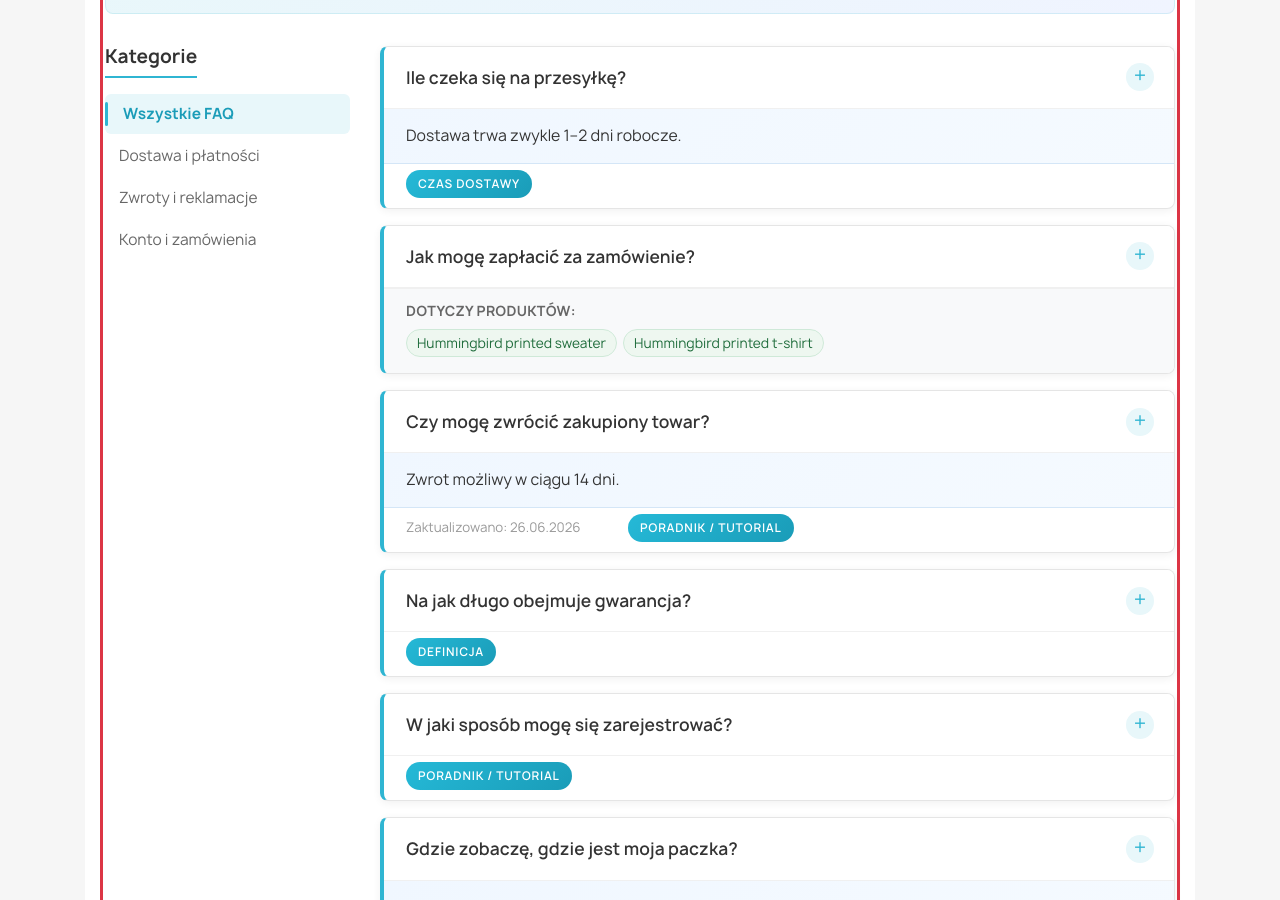Choose the 'Konto i zamówienia' category
Viewport: 1280px width, 900px height.
(228, 240)
